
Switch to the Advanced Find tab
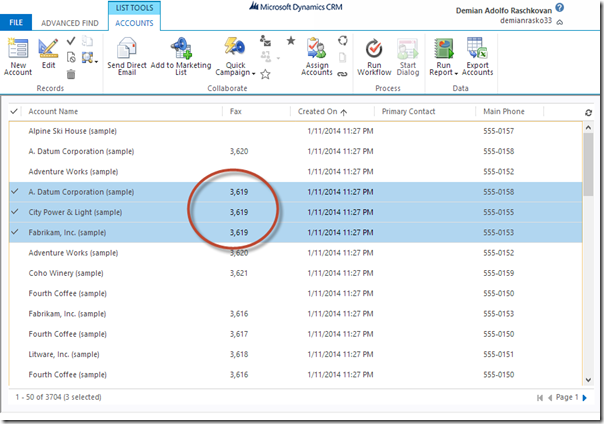68,22
